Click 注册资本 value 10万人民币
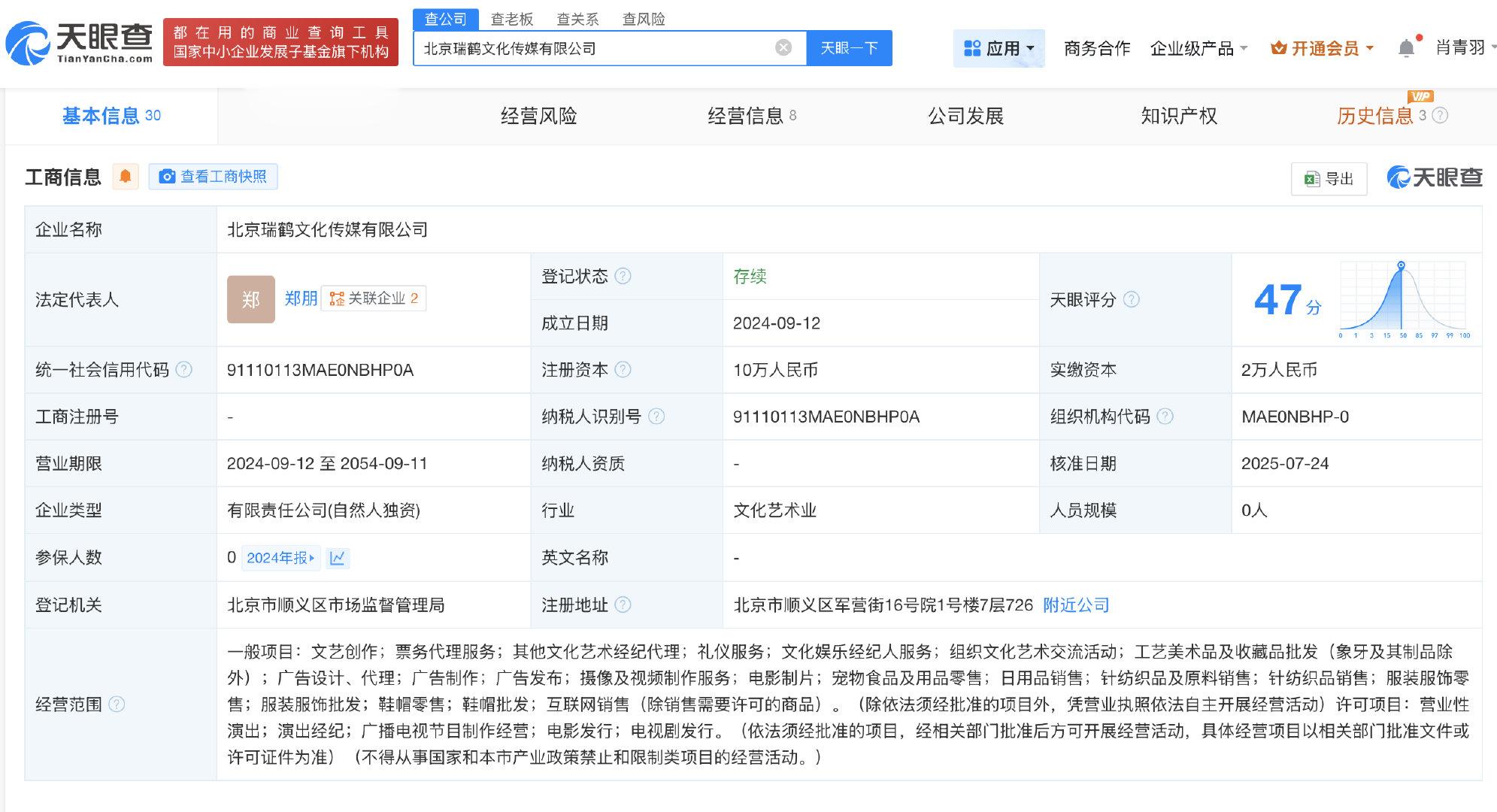 tap(775, 370)
